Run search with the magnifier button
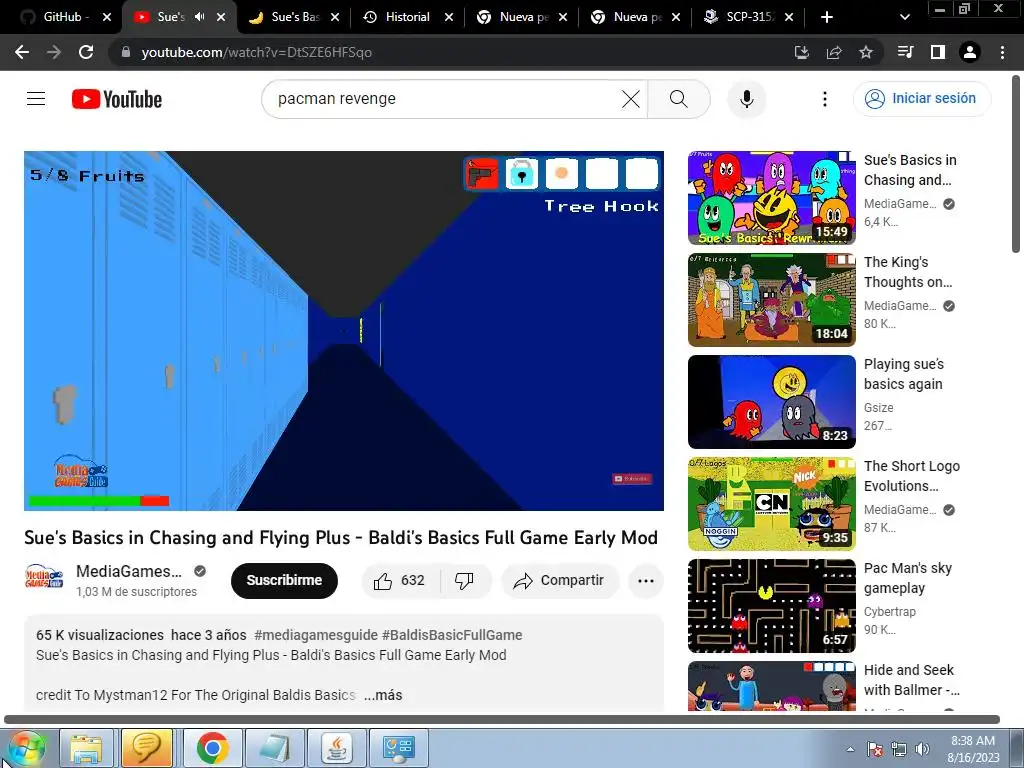The height and width of the screenshot is (768, 1024). 679,99
